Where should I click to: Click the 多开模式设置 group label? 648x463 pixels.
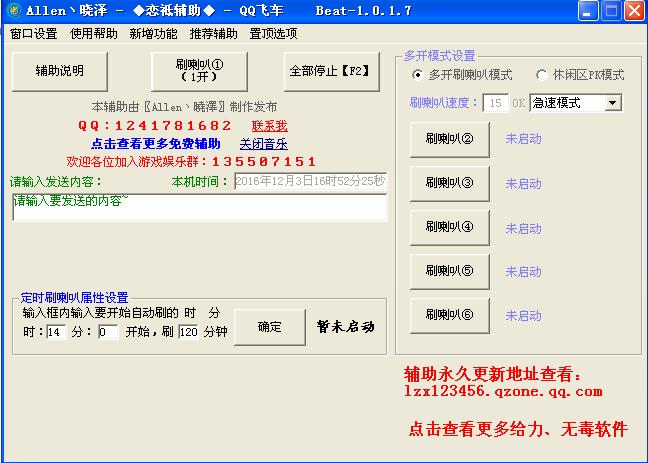[440, 56]
